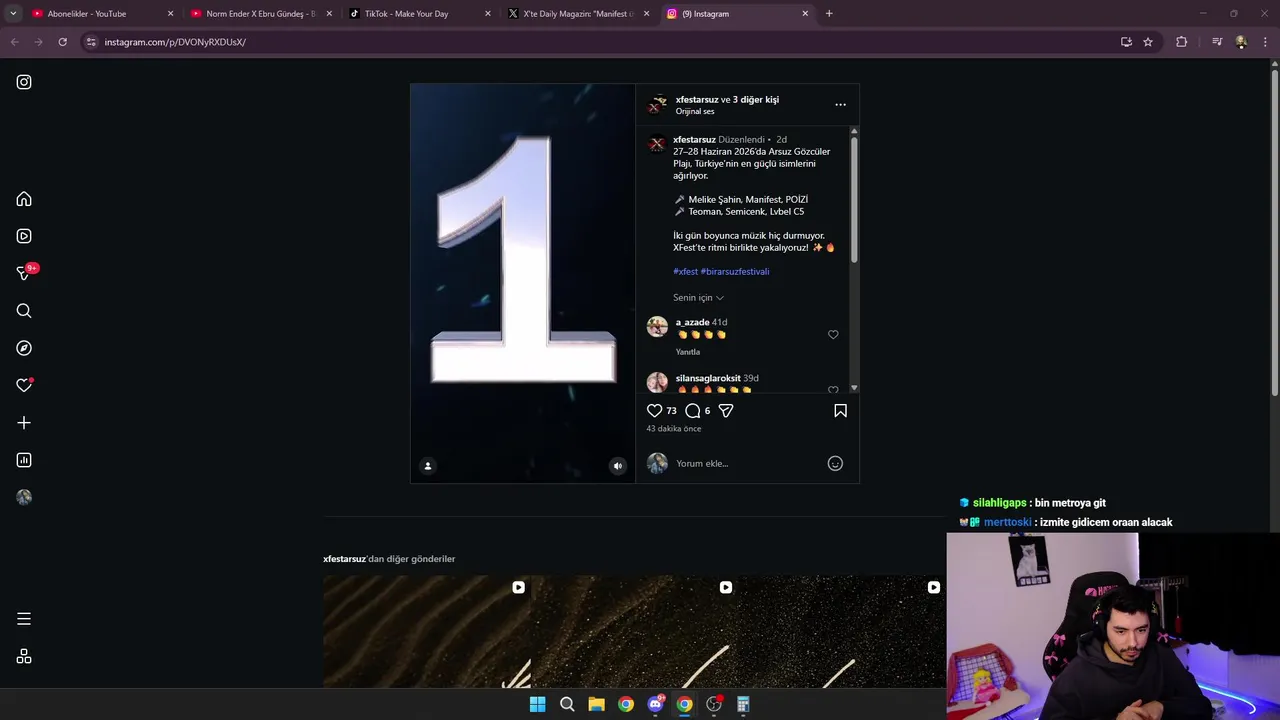Open Windows Start menu
Viewport: 1280px width, 720px height.
(538, 704)
